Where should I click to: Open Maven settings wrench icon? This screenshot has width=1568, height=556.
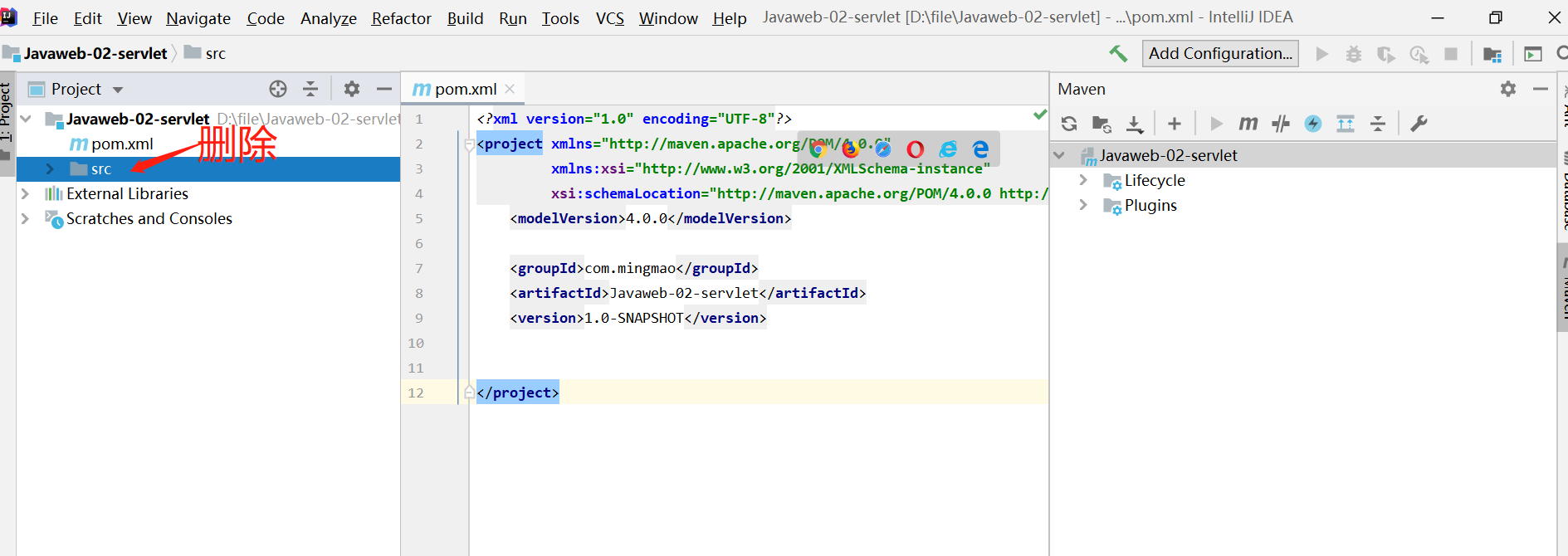click(1419, 124)
